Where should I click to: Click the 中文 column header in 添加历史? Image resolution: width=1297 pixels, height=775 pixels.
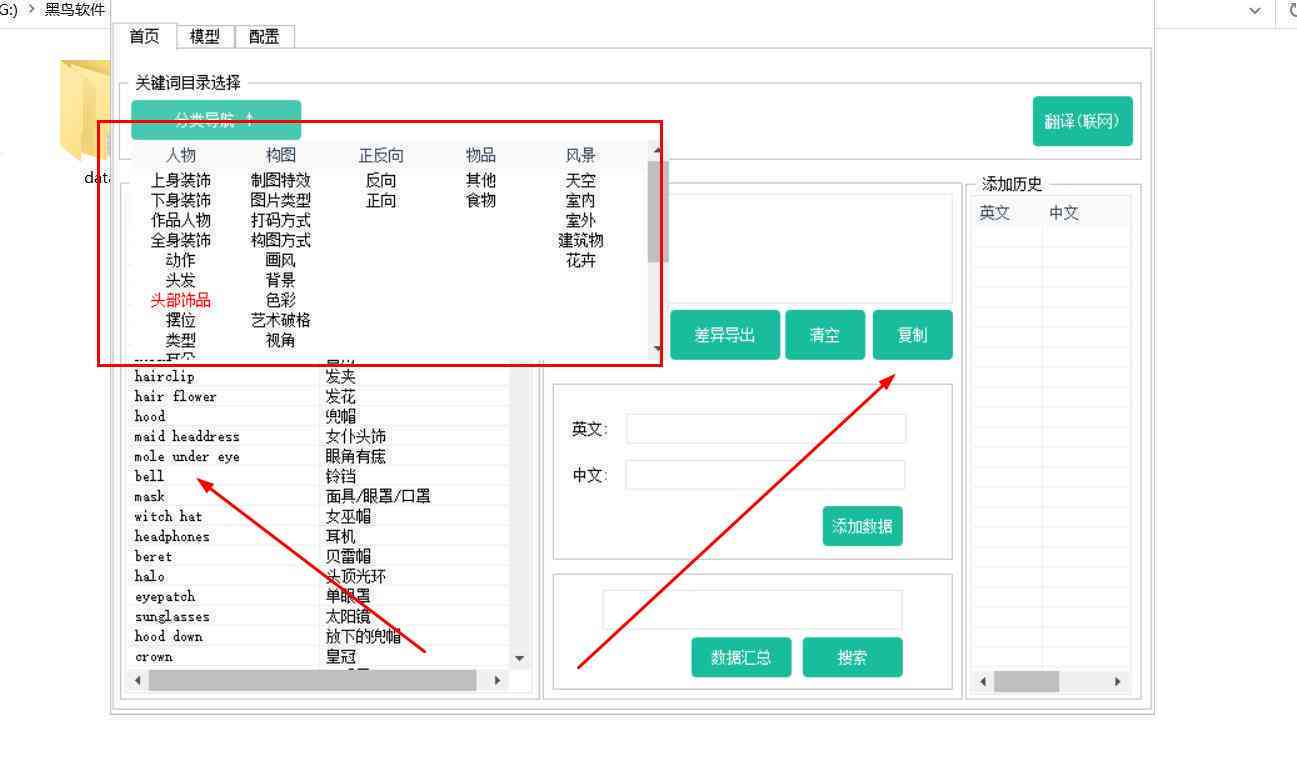tap(1064, 213)
